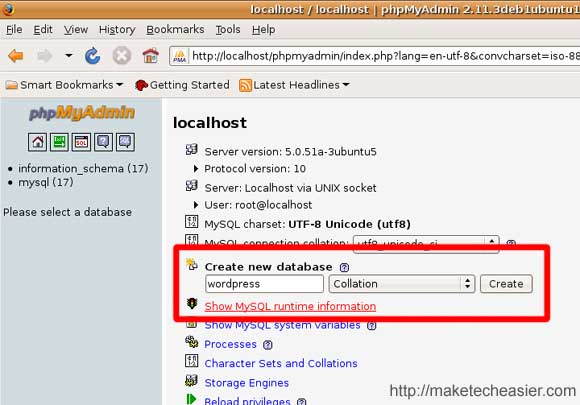Open the Processes link
Viewport: 580px width, 405px height.
pos(230,344)
